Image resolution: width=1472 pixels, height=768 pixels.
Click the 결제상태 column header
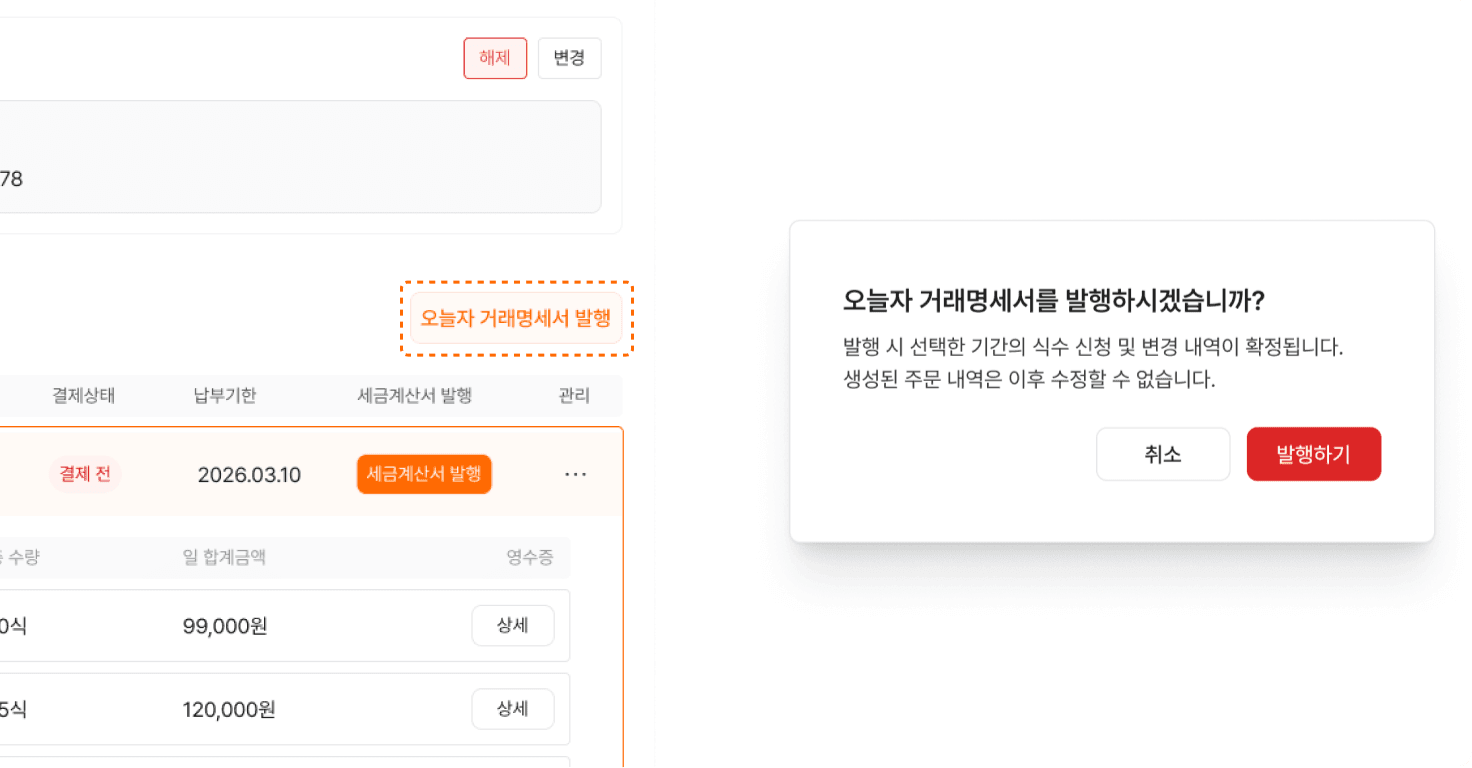[x=84, y=396]
